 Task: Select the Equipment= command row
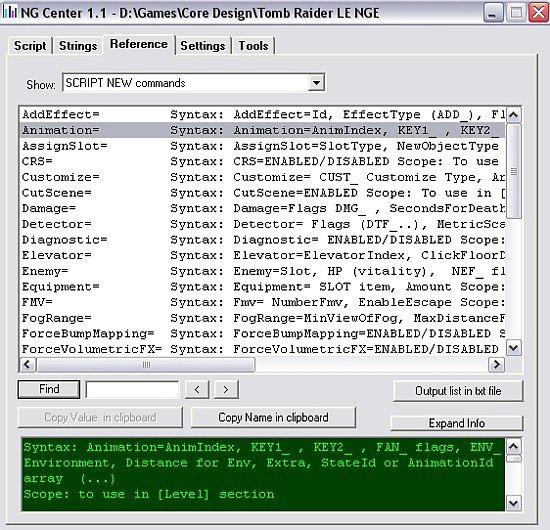click(x=263, y=287)
